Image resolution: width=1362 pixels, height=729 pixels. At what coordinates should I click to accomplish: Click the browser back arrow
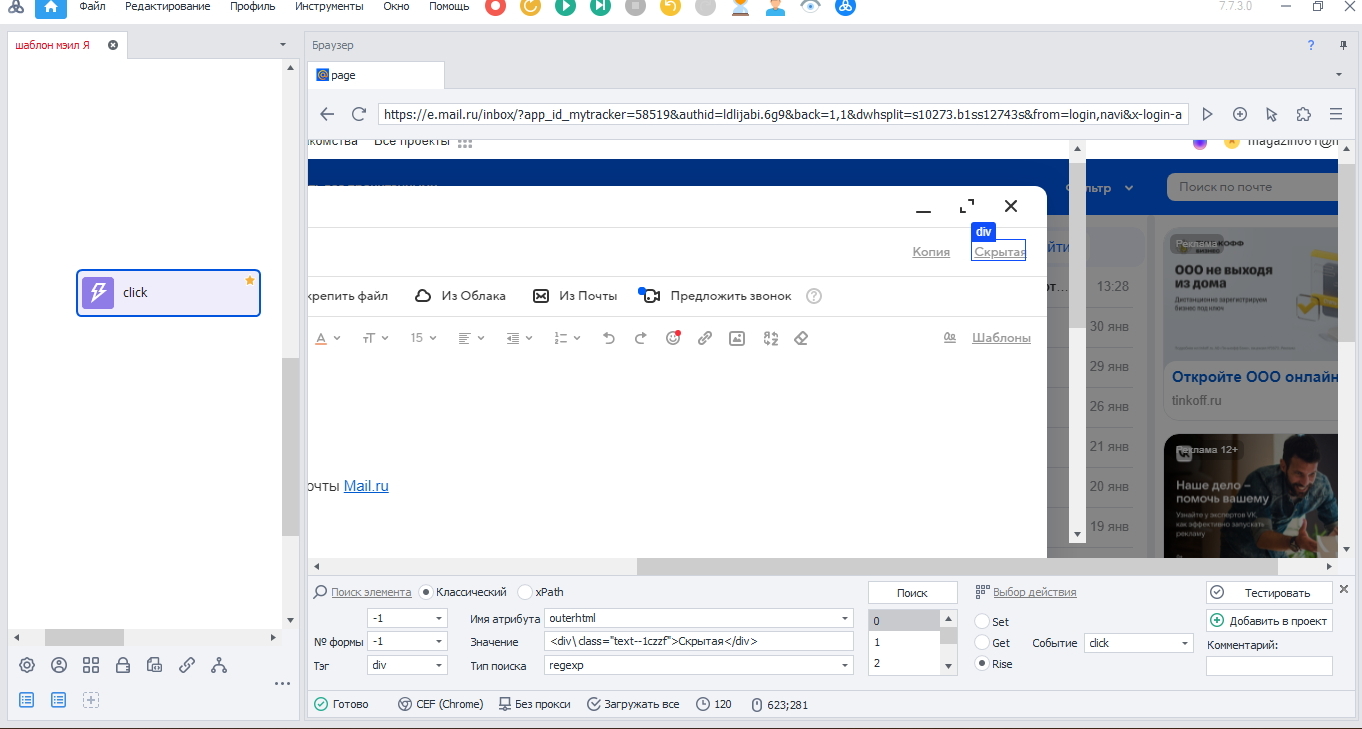point(327,114)
